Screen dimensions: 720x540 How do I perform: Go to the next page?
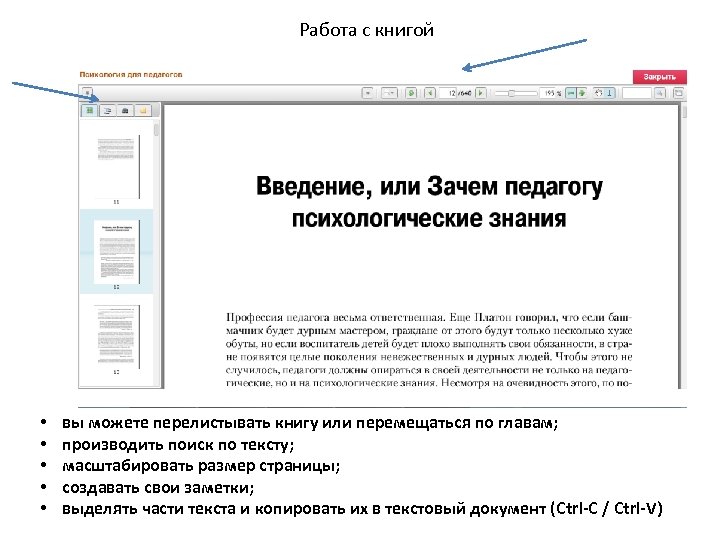pos(481,93)
